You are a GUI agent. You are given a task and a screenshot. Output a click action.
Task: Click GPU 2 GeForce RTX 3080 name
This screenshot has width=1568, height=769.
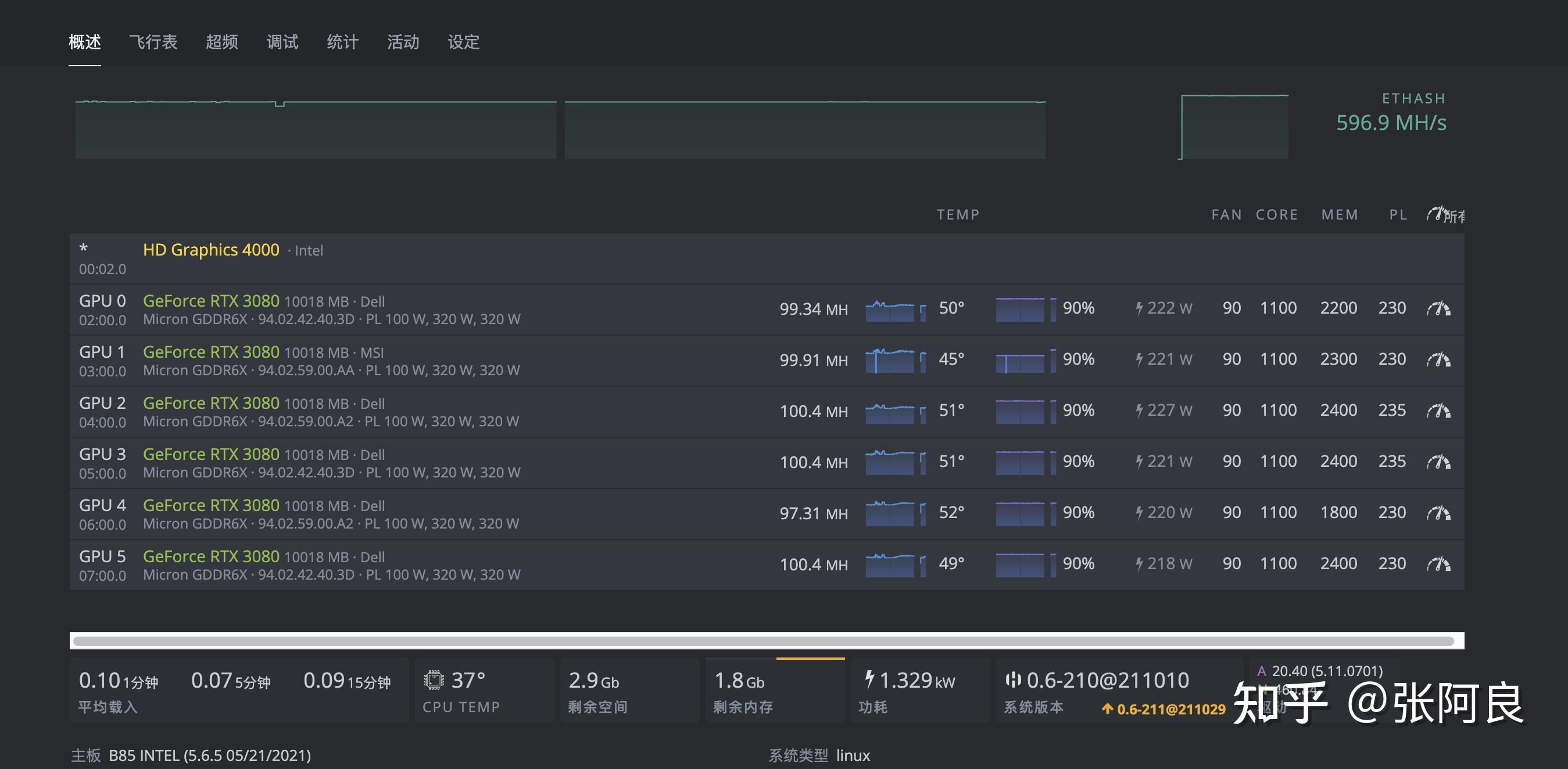[x=210, y=403]
